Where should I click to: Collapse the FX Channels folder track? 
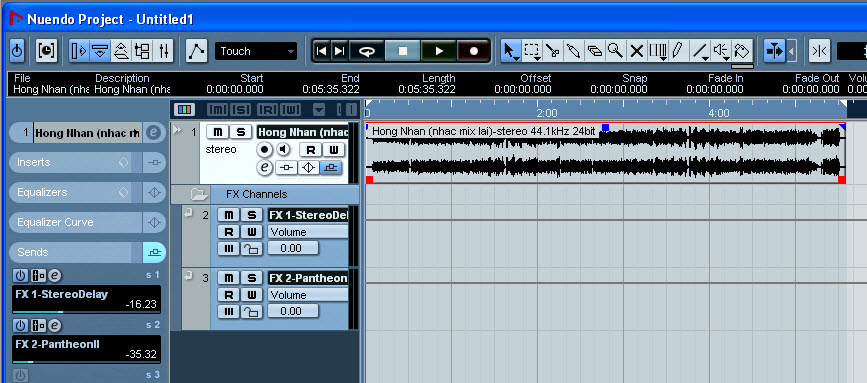pyautogui.click(x=198, y=194)
